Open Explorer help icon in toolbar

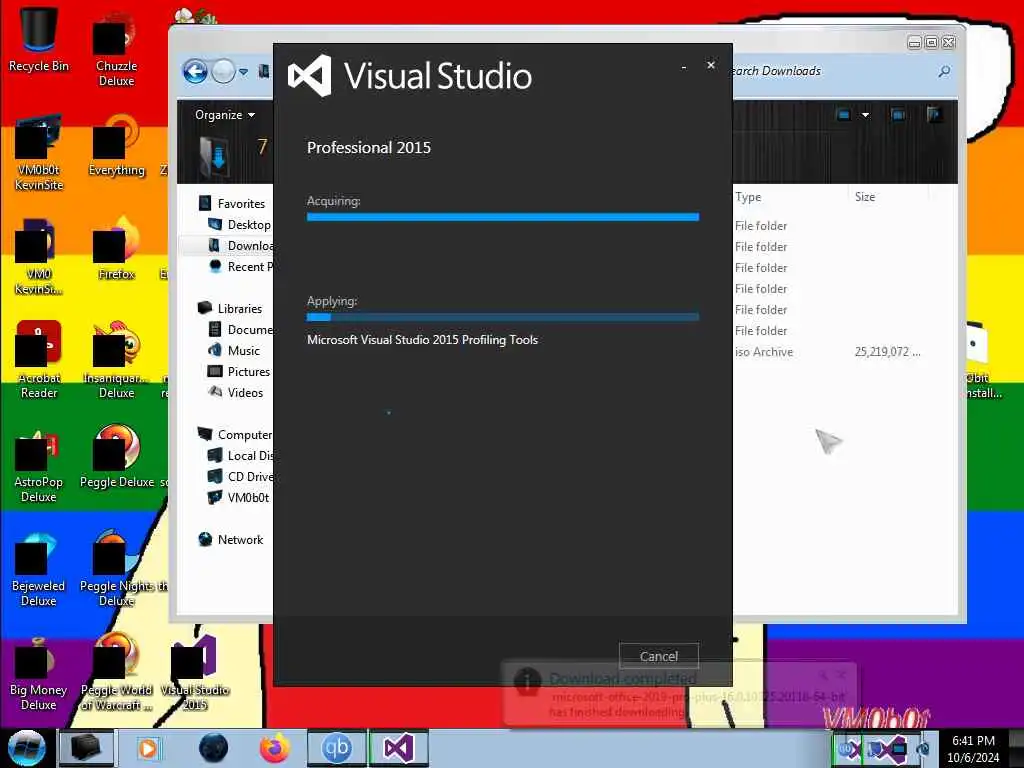pyautogui.click(x=934, y=115)
